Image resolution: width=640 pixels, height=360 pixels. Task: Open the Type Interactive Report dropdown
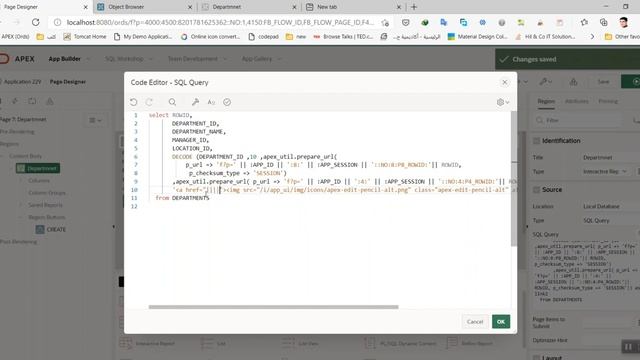[606, 171]
